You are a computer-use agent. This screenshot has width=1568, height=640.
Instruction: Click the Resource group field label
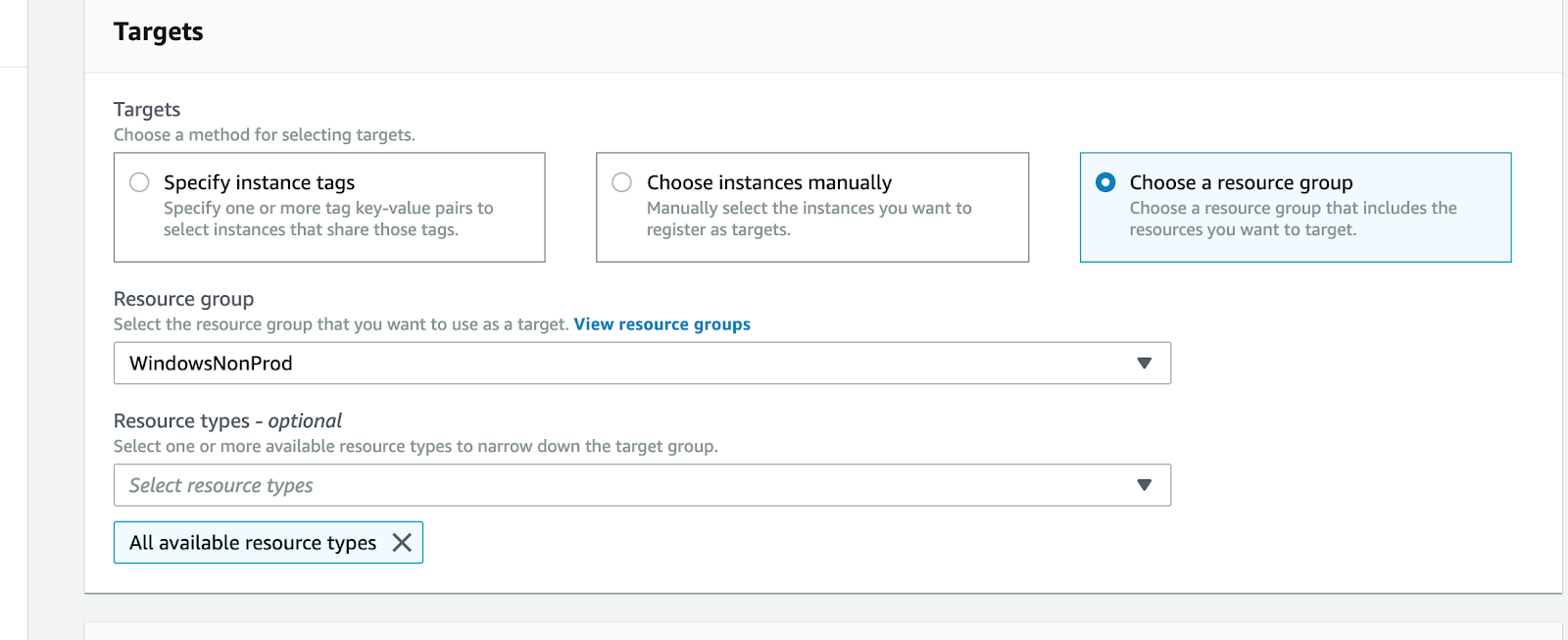point(183,299)
